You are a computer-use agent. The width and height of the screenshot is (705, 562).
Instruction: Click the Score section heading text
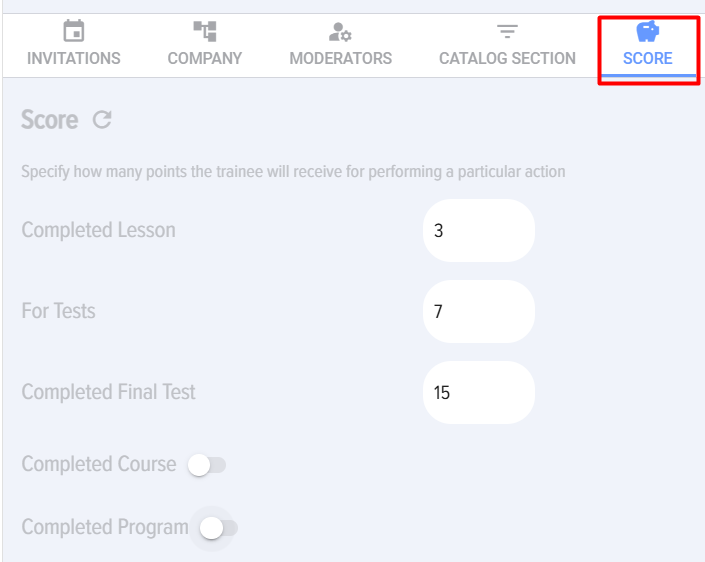[49, 120]
